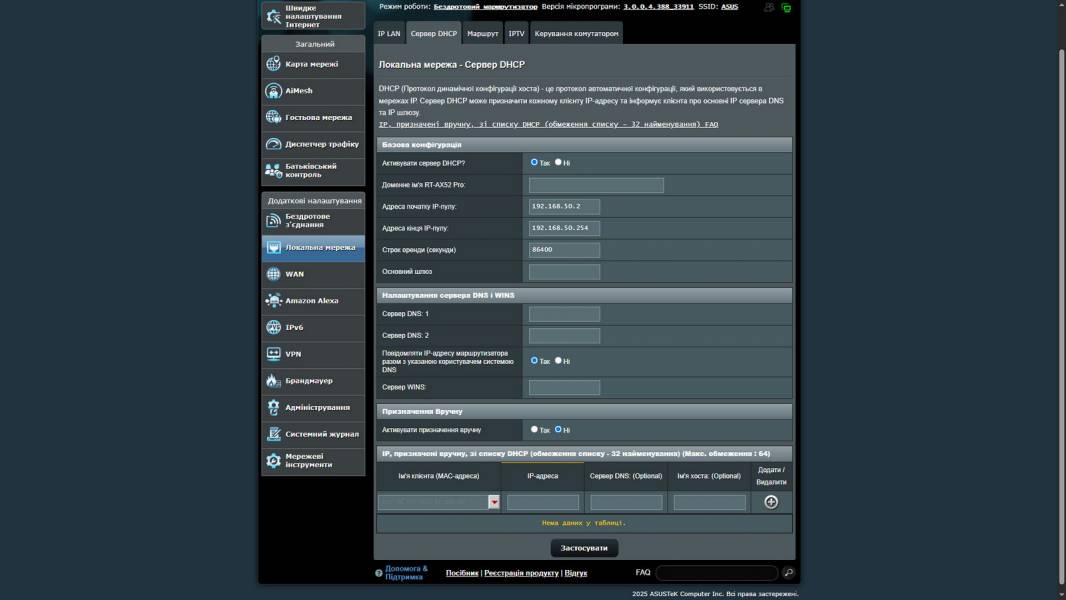Expand the client MAC-address dropdown arrow
Screen dimensions: 1066x600
[x=493, y=502]
